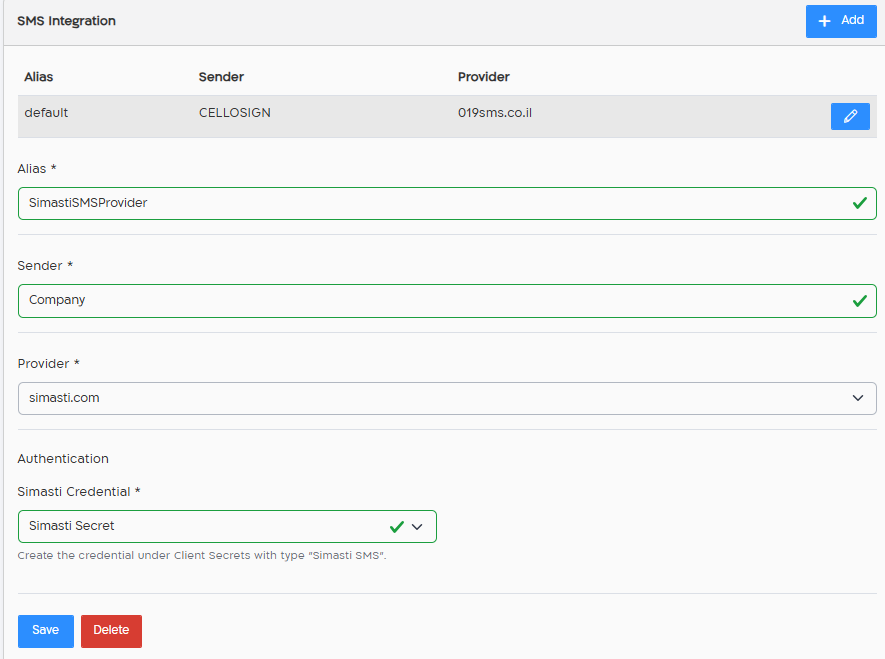Click the Provider dropdown chevron arrow
The height and width of the screenshot is (659, 885).
[x=858, y=398]
